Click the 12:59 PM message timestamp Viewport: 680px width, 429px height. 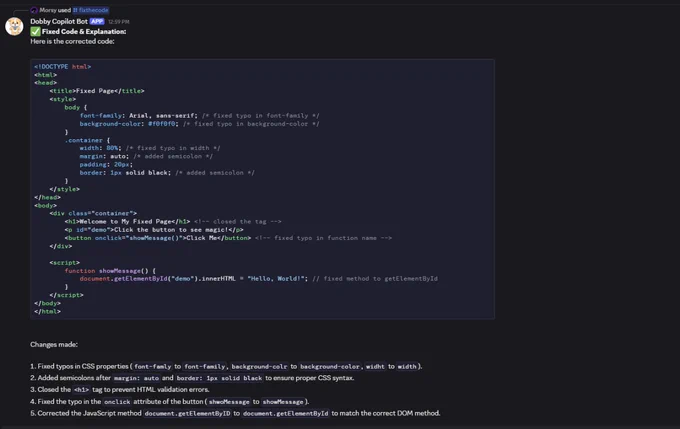coord(118,22)
